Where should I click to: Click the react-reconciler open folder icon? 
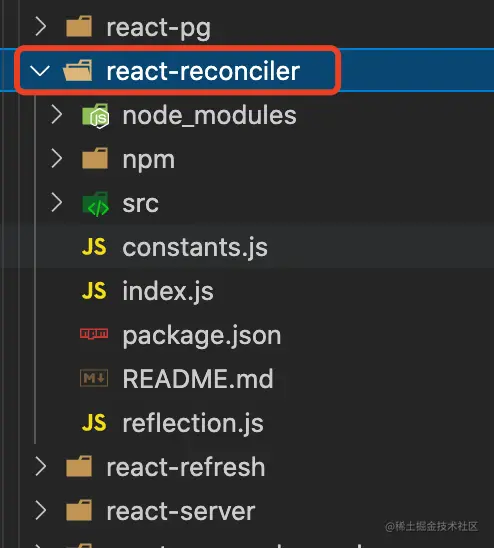coord(78,71)
